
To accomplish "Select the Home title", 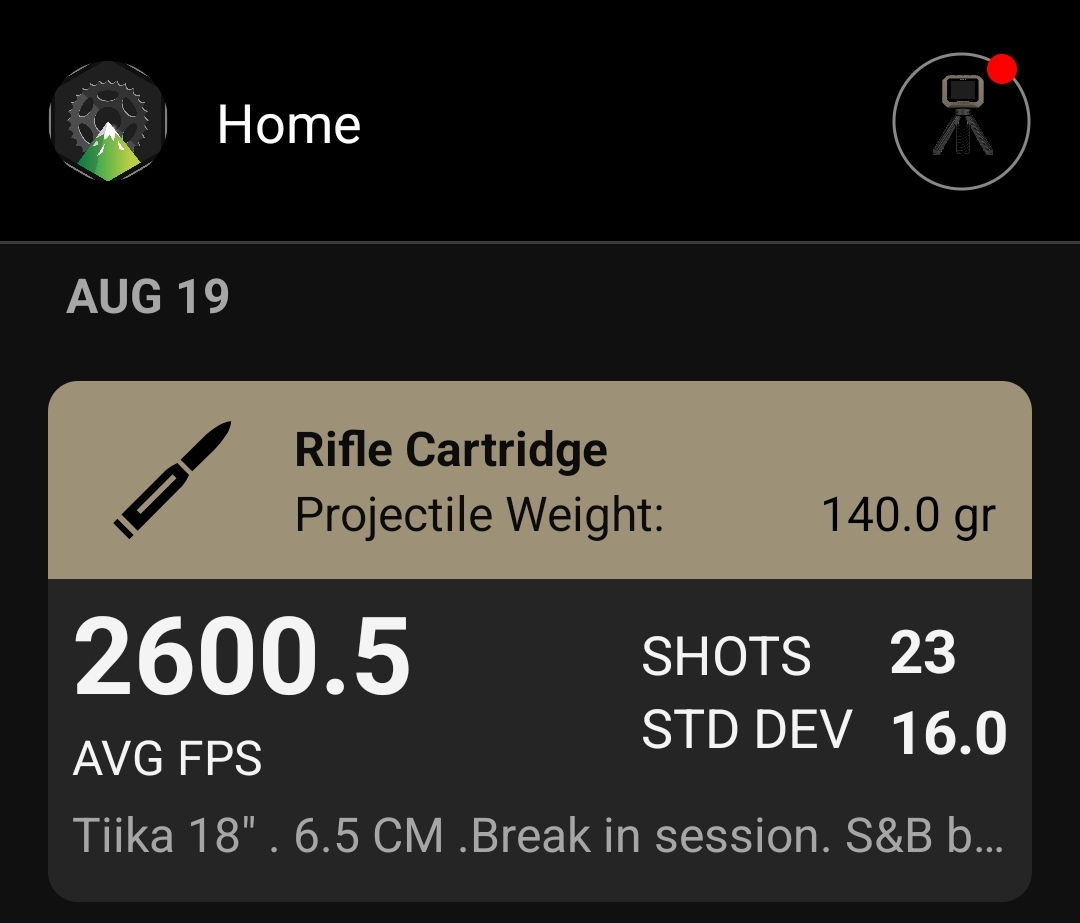I will (289, 125).
